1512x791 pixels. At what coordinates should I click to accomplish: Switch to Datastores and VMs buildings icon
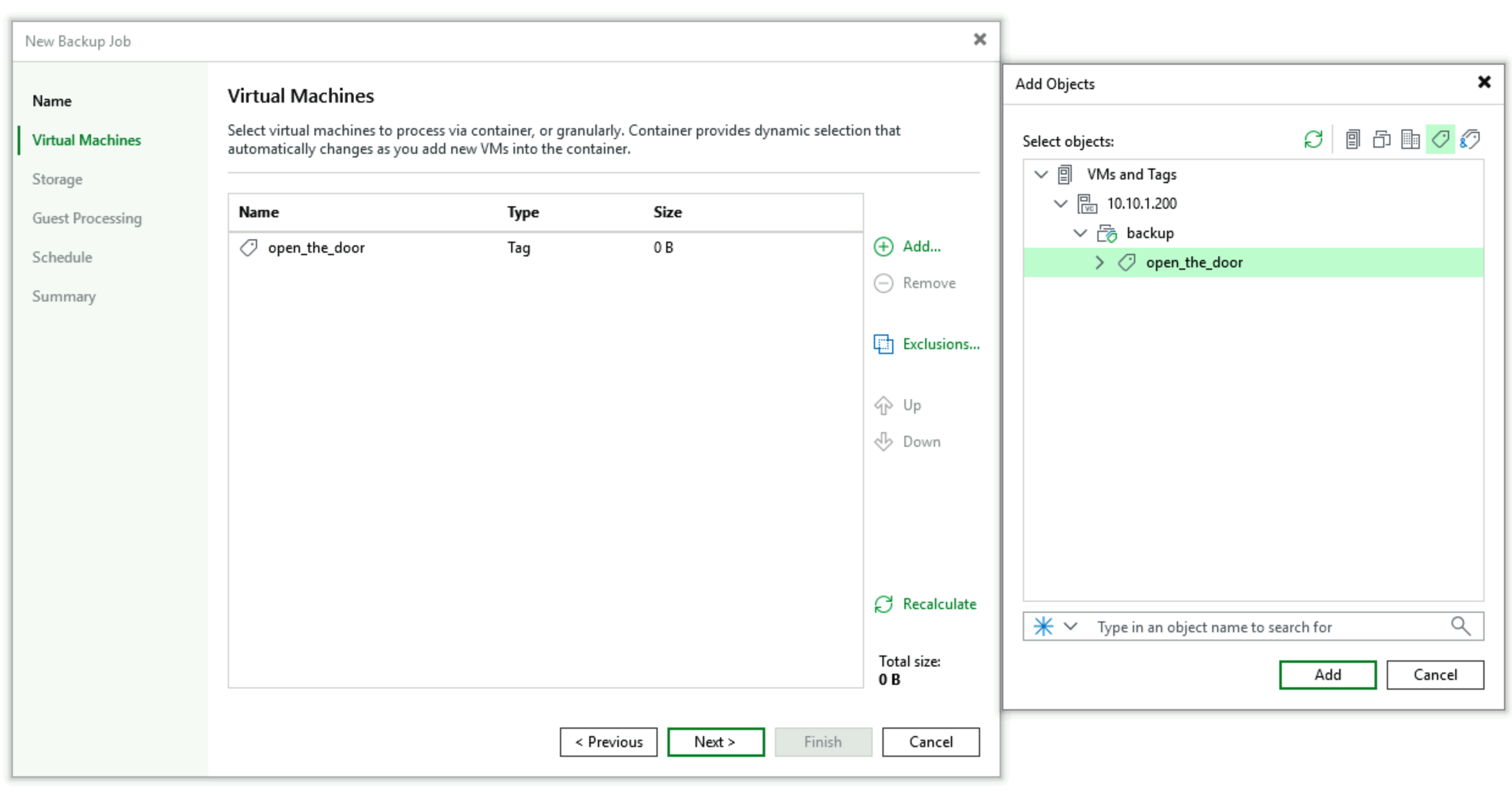click(1410, 140)
